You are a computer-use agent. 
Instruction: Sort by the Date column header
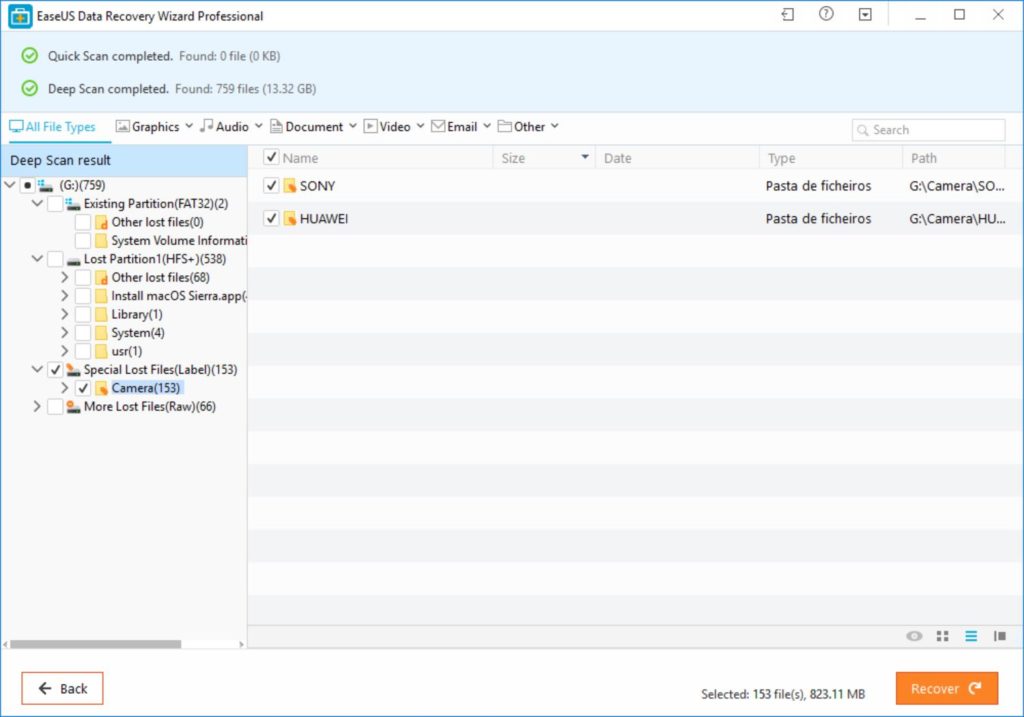617,158
